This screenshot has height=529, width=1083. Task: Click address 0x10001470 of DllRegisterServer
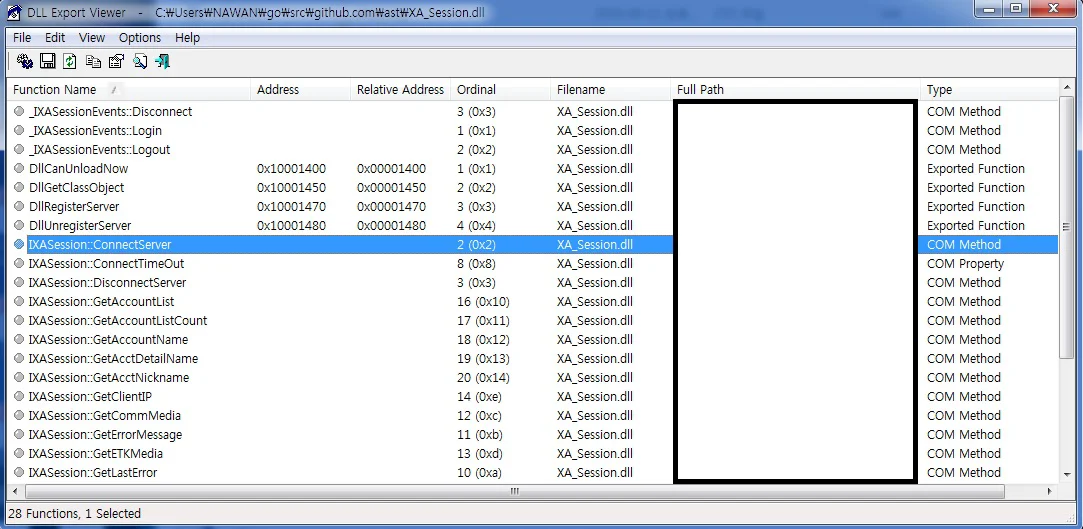pos(291,206)
